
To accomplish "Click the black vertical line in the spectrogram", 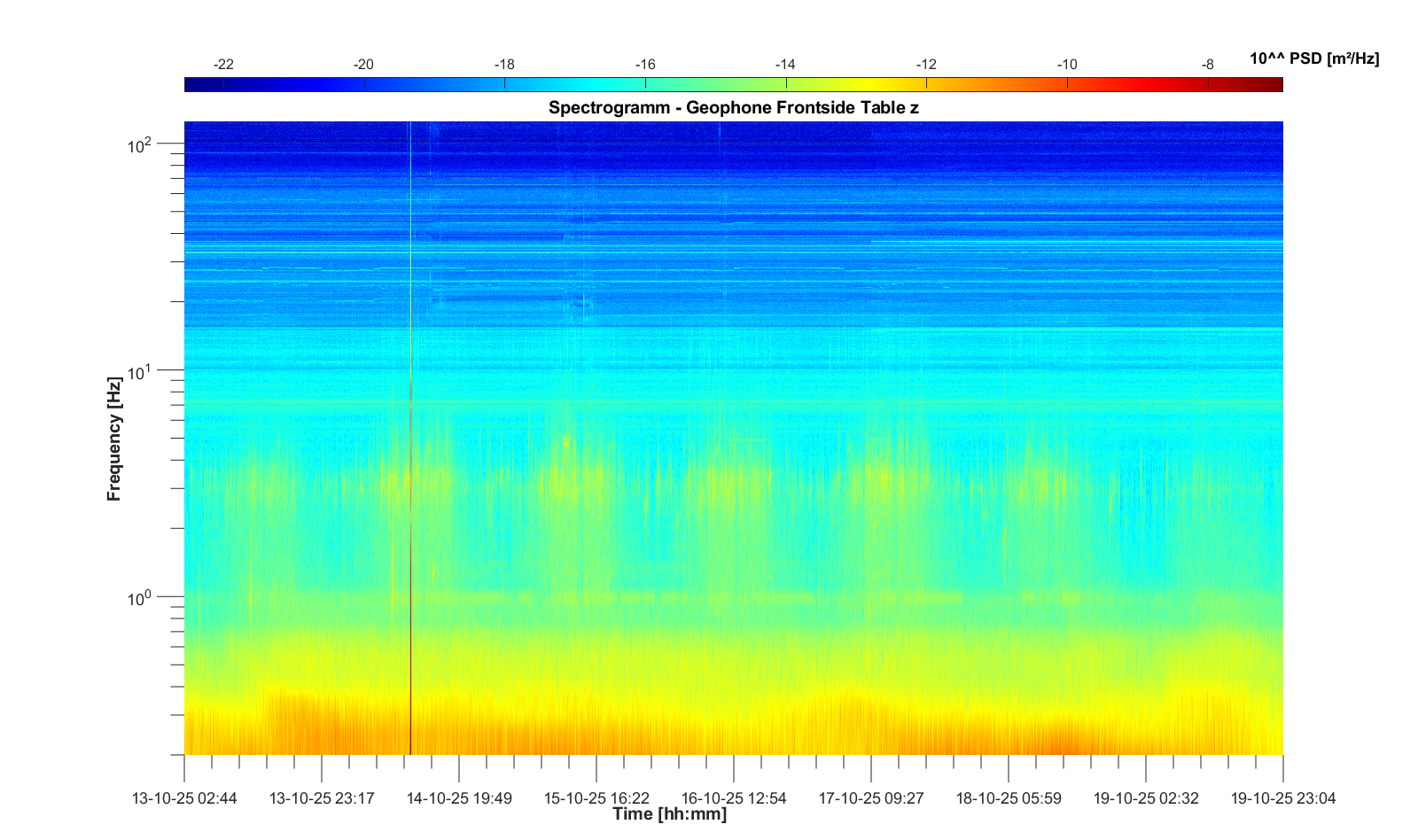I will click(x=410, y=673).
